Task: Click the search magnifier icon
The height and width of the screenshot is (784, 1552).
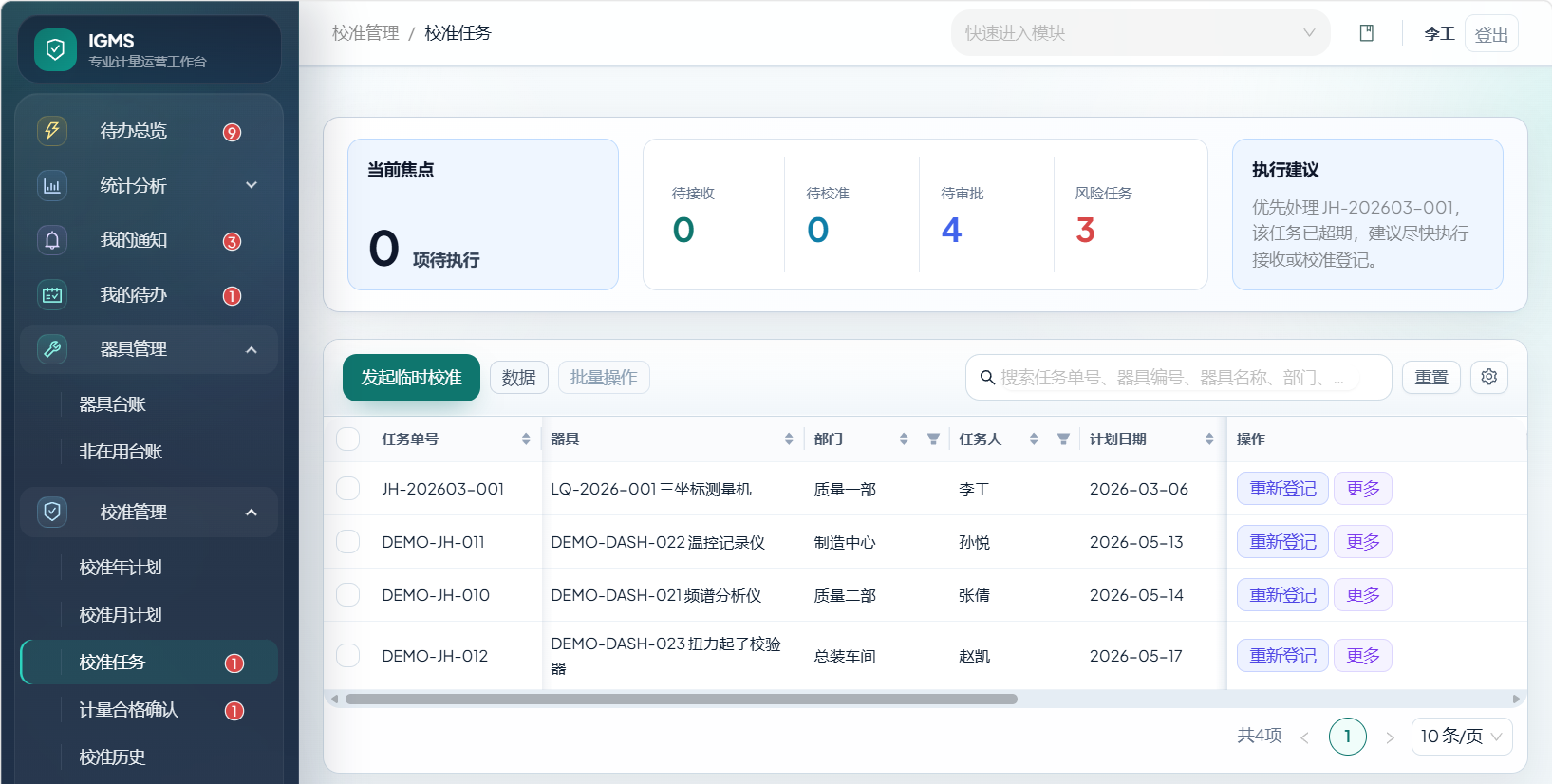Action: click(987, 378)
